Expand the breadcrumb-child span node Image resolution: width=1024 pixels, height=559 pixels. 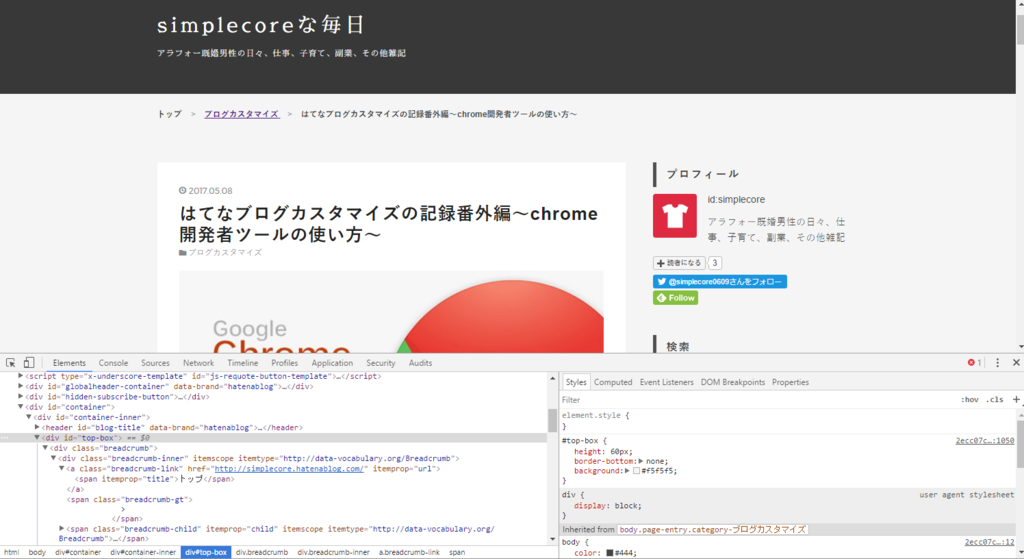(x=61, y=528)
